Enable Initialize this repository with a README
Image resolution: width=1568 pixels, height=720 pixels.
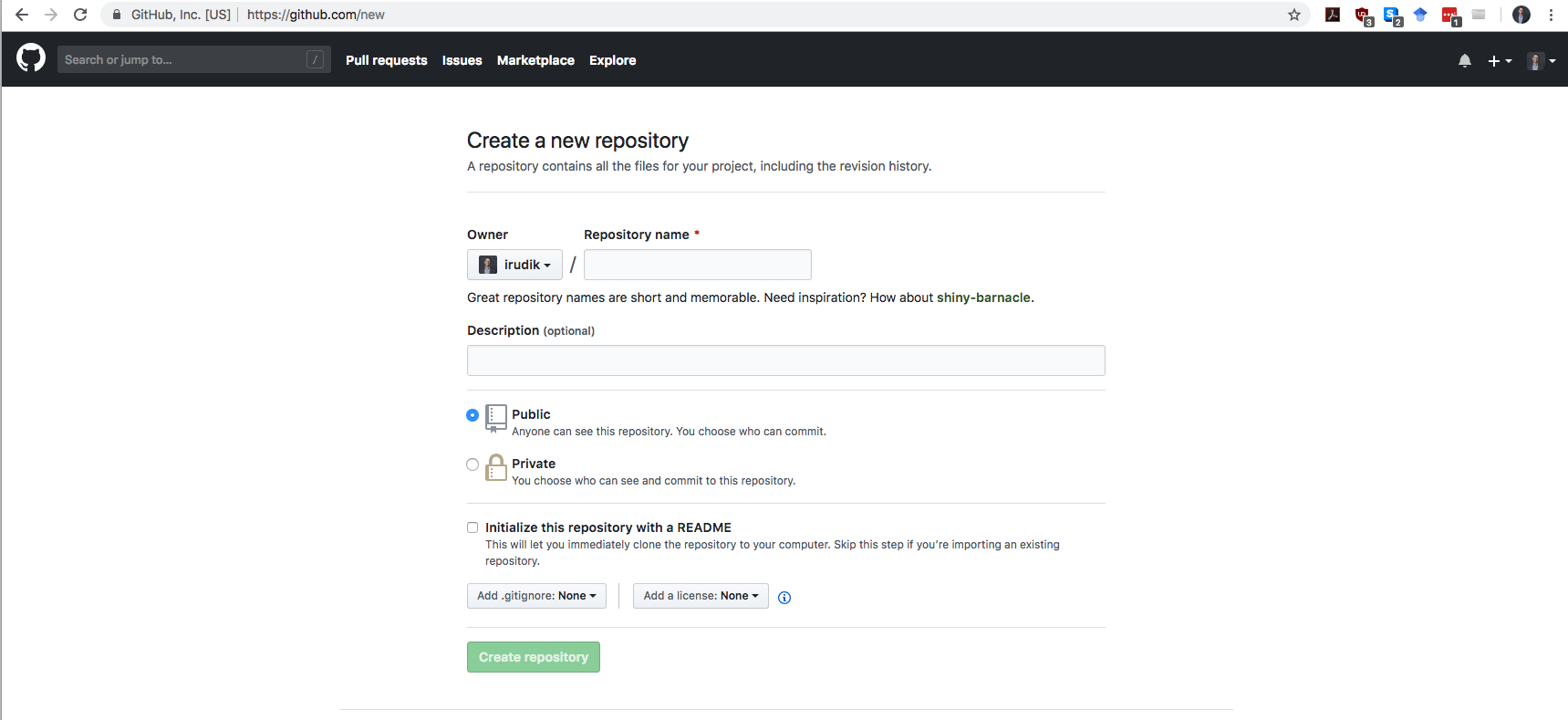point(472,527)
